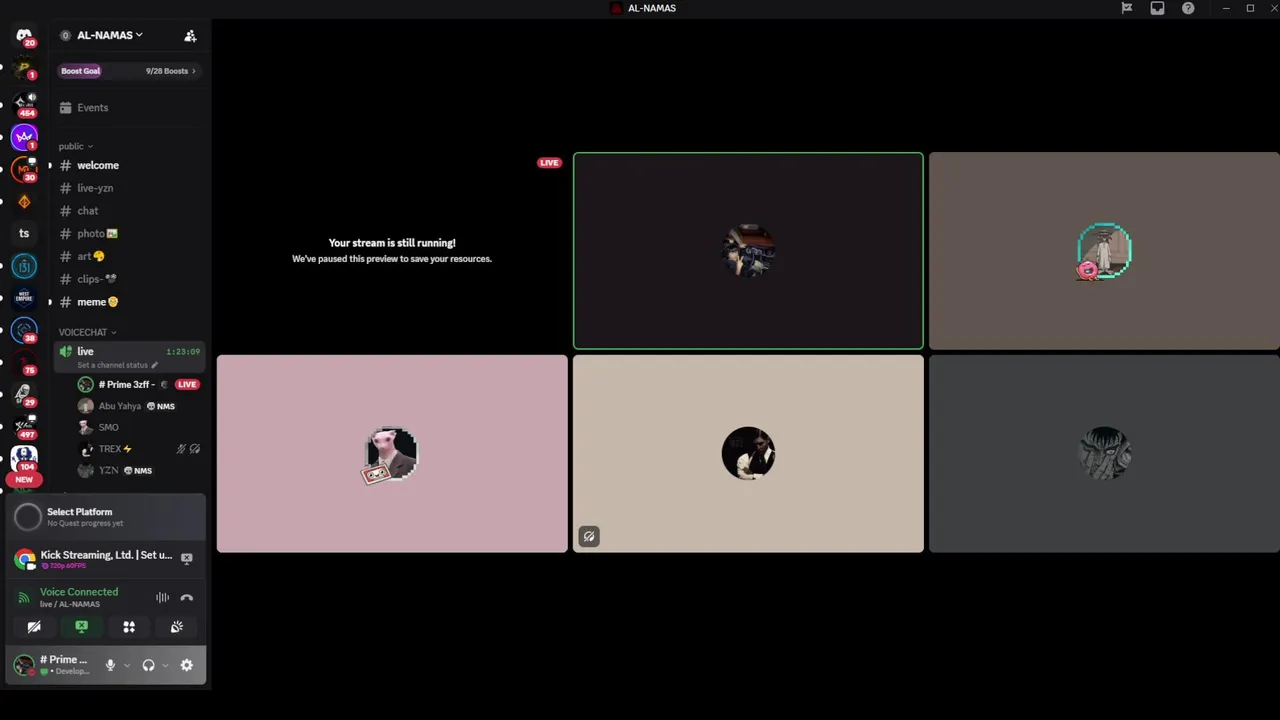Click the red LIVE badge on stream tile
Screen dimensions: 1280x720
click(549, 163)
